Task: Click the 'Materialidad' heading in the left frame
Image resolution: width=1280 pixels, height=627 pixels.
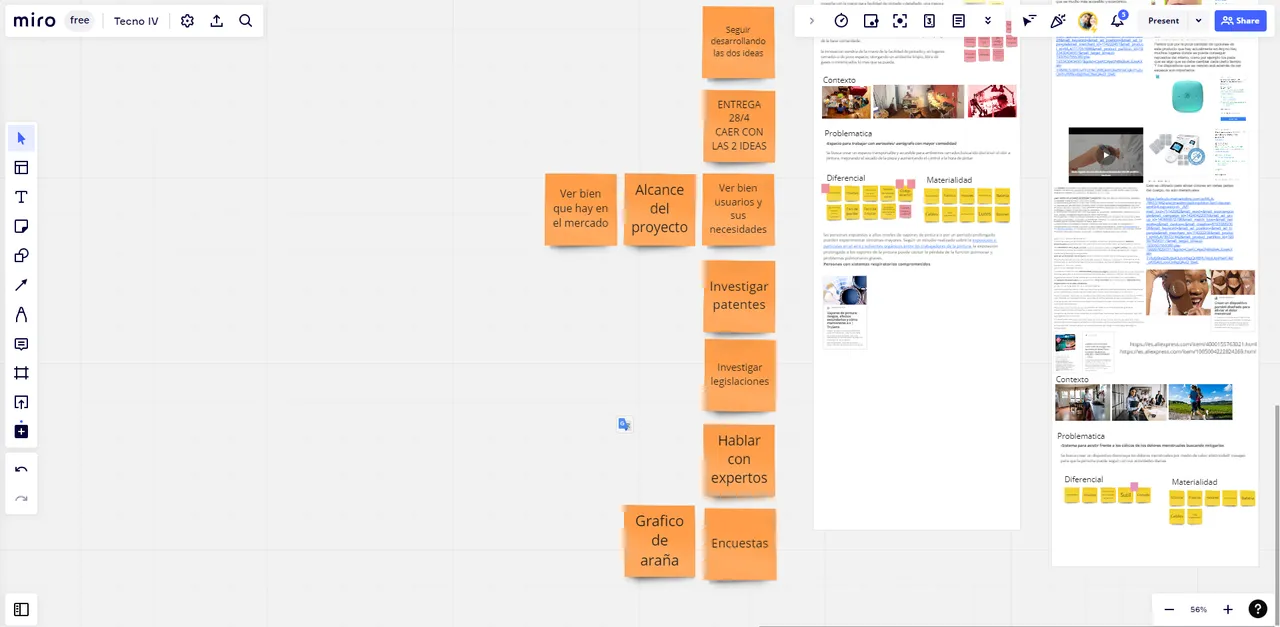Action: pyautogui.click(x=949, y=180)
